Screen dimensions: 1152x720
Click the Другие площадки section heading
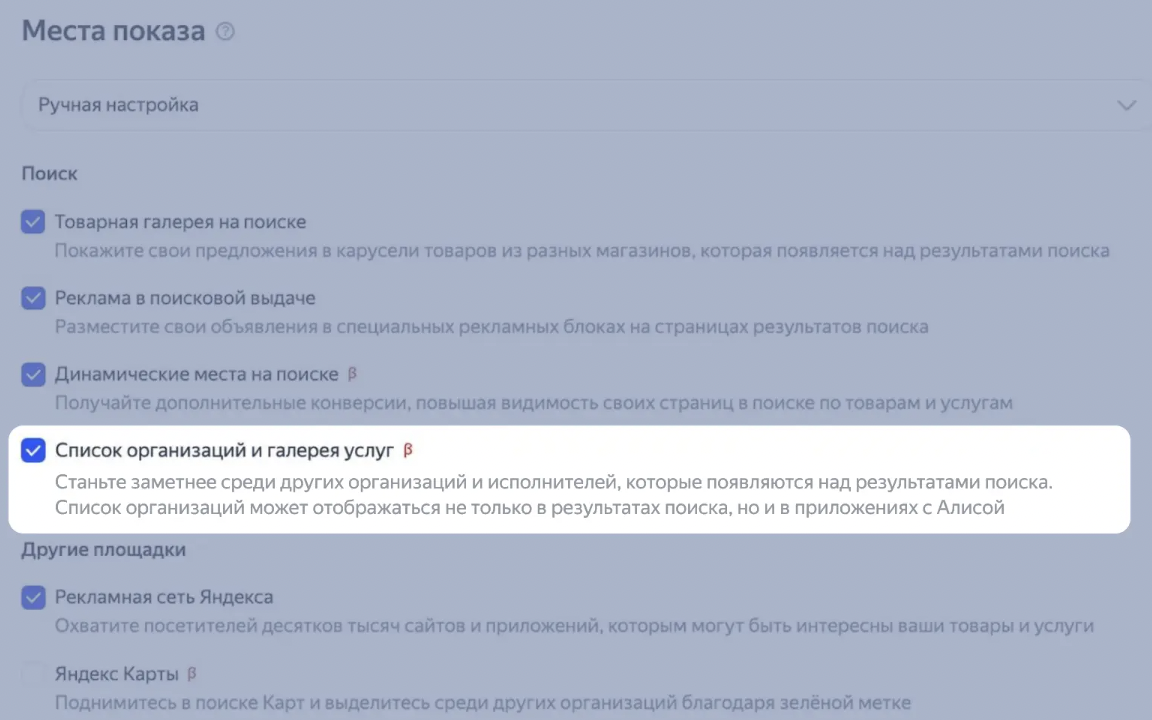104,550
